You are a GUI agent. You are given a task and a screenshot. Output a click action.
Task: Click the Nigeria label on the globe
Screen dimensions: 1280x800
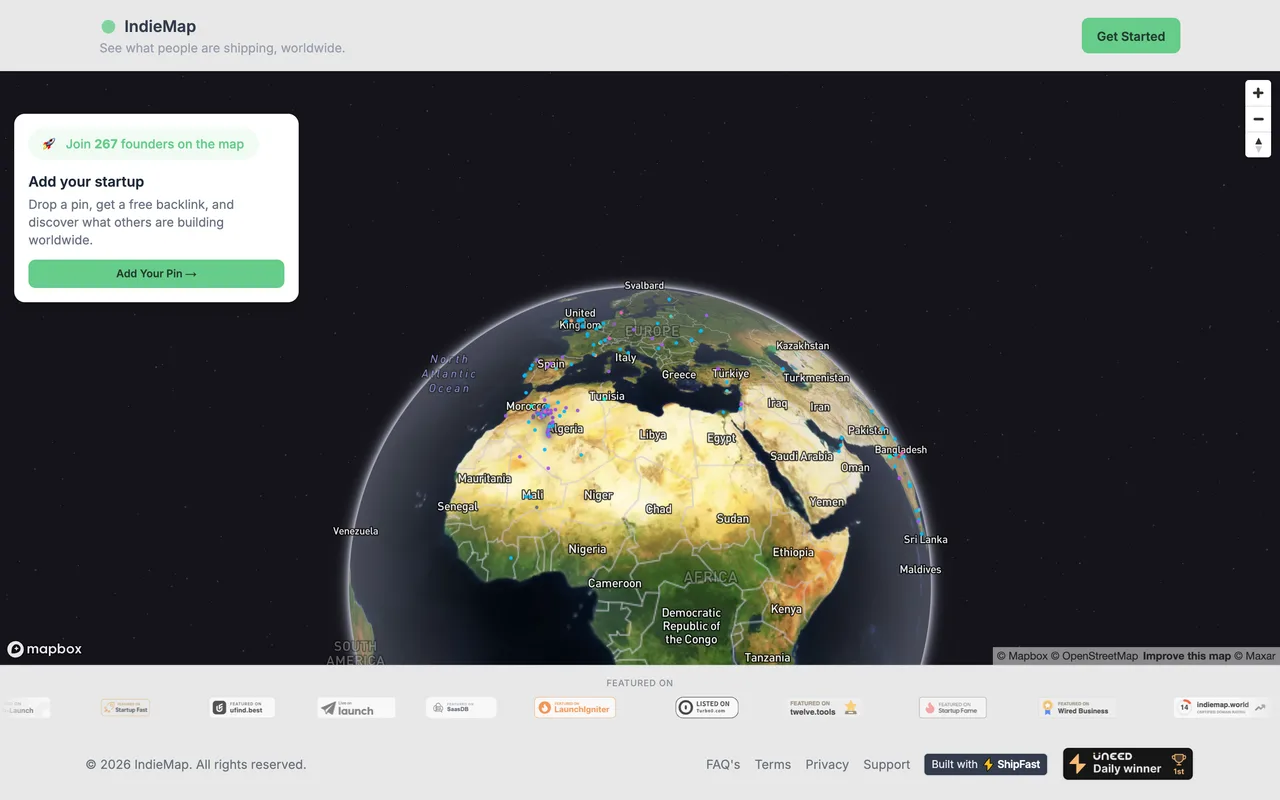tap(587, 549)
